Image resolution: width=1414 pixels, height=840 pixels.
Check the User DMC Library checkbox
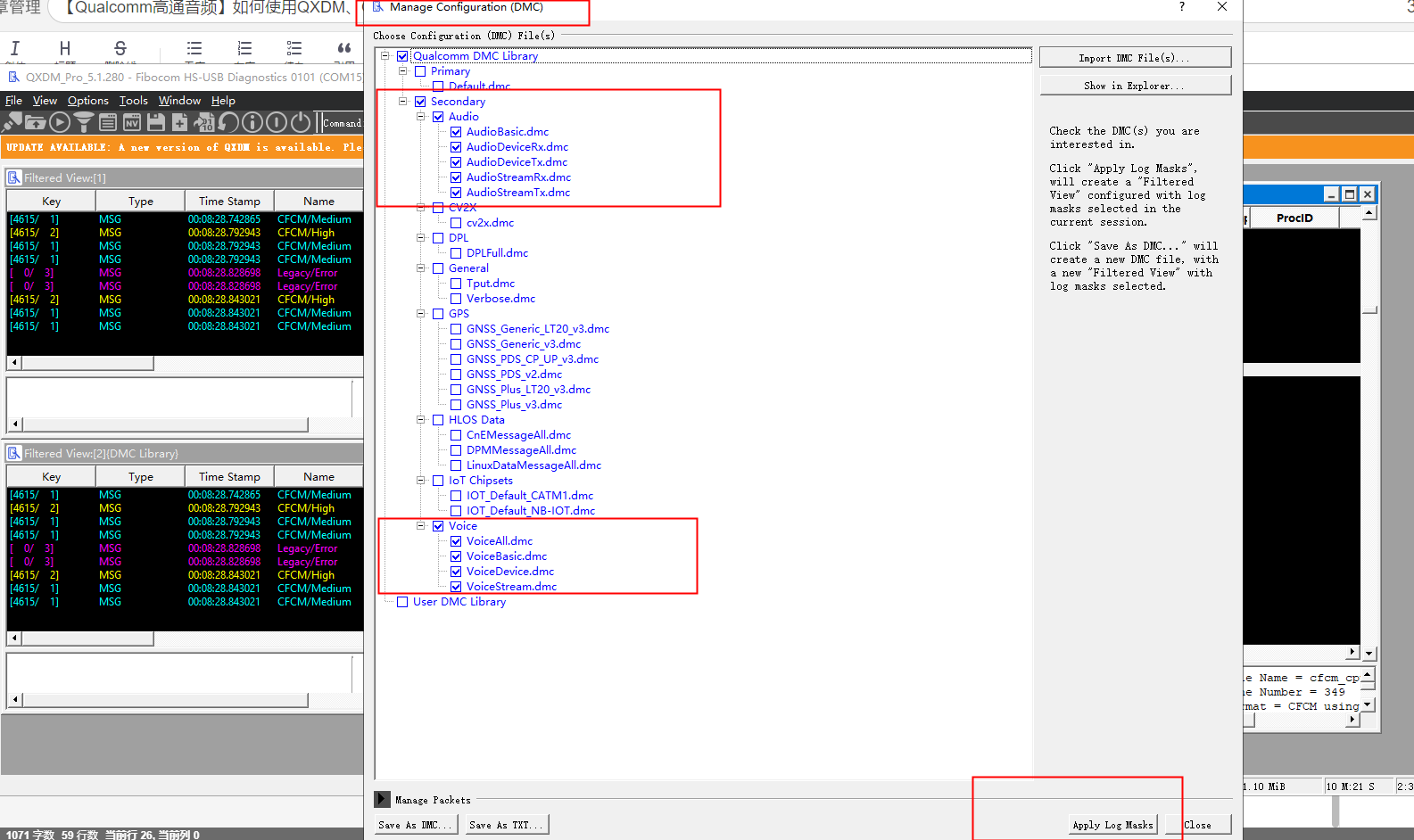(x=402, y=602)
